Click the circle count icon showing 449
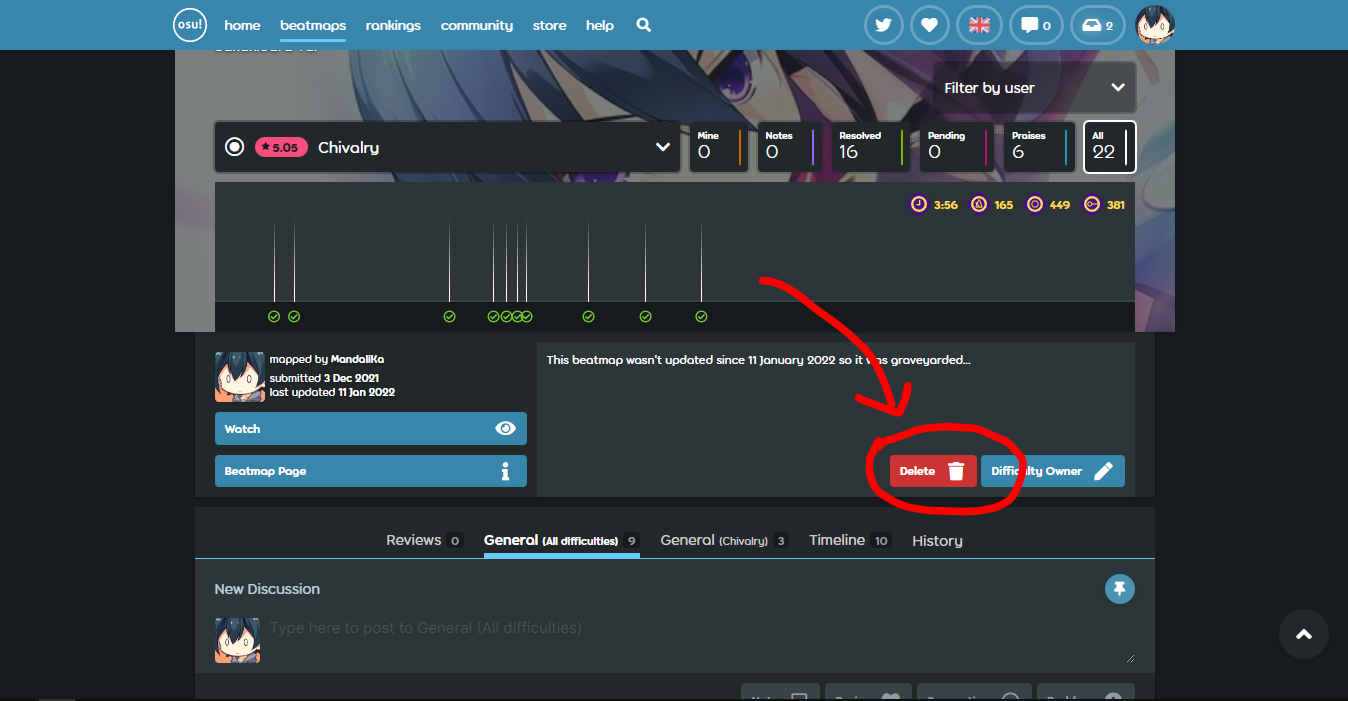This screenshot has height=701, width=1348. (x=1035, y=204)
